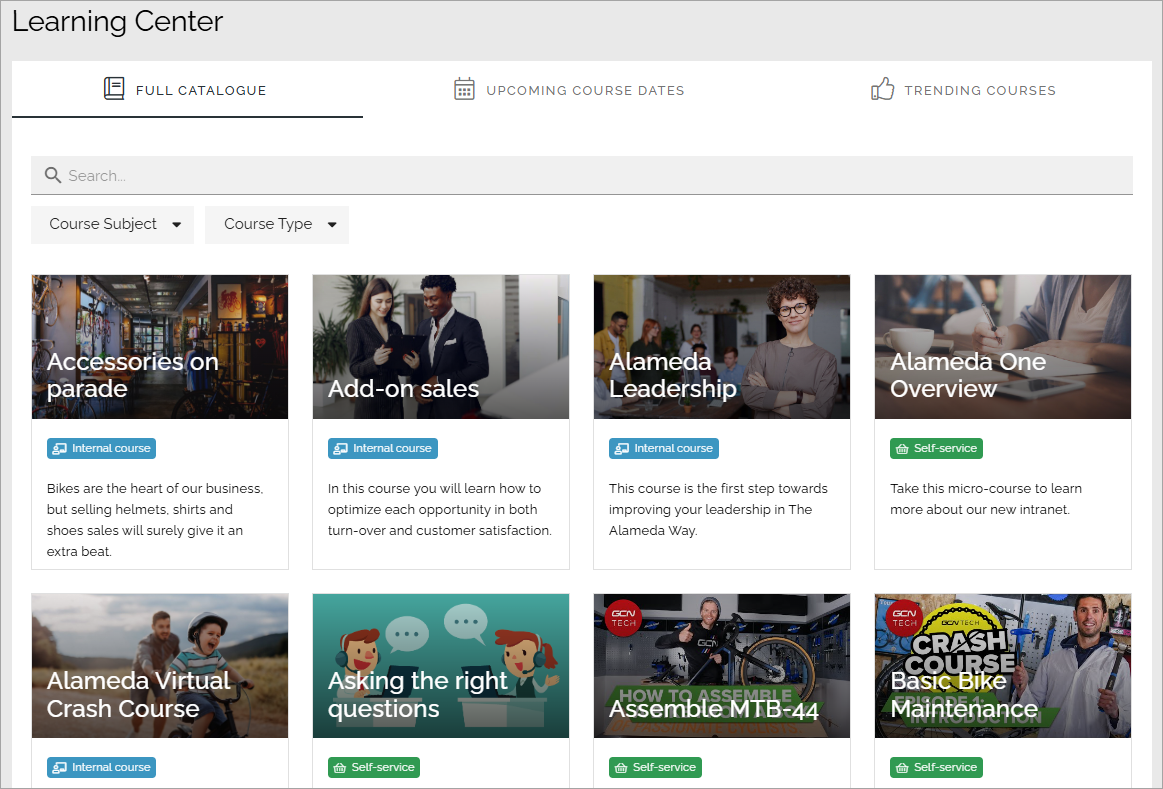Screen dimensions: 1163x789
Task: Click Internal course badge on Accessories on parade
Action: tap(102, 448)
